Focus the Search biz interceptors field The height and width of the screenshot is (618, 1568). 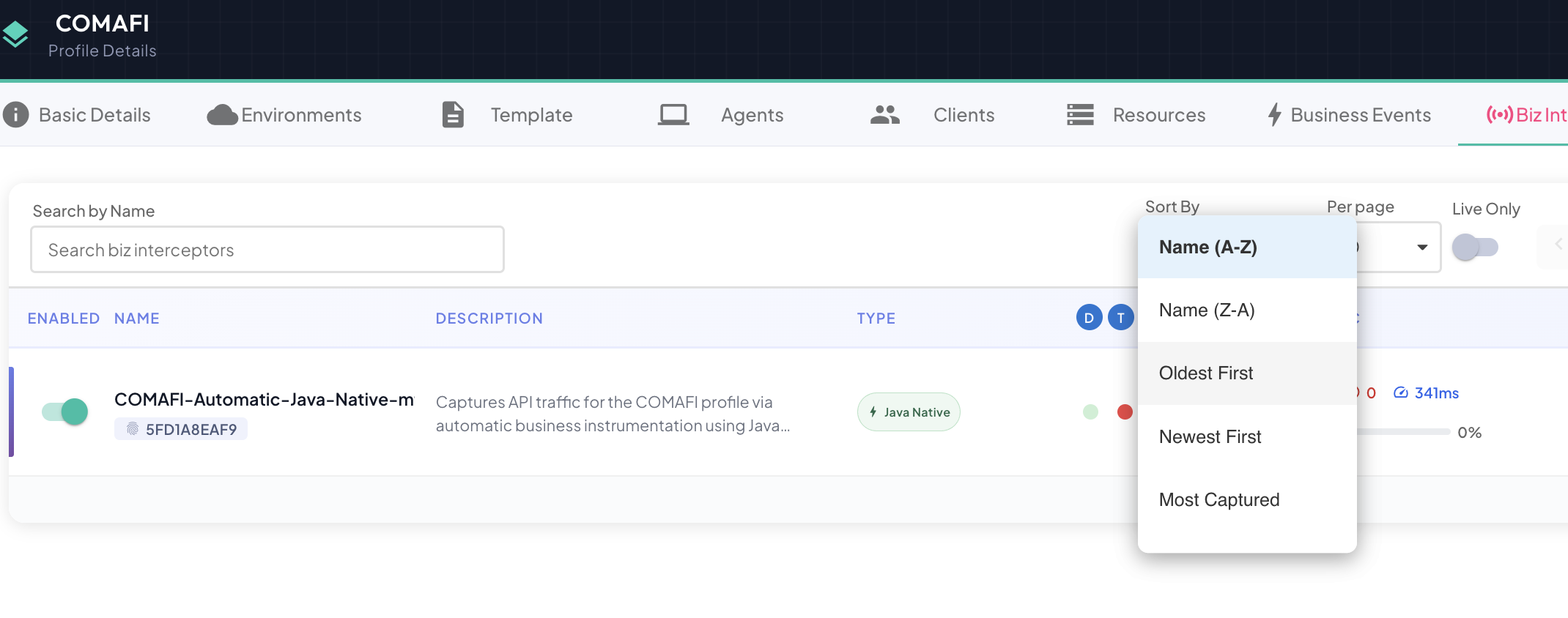[x=267, y=250]
